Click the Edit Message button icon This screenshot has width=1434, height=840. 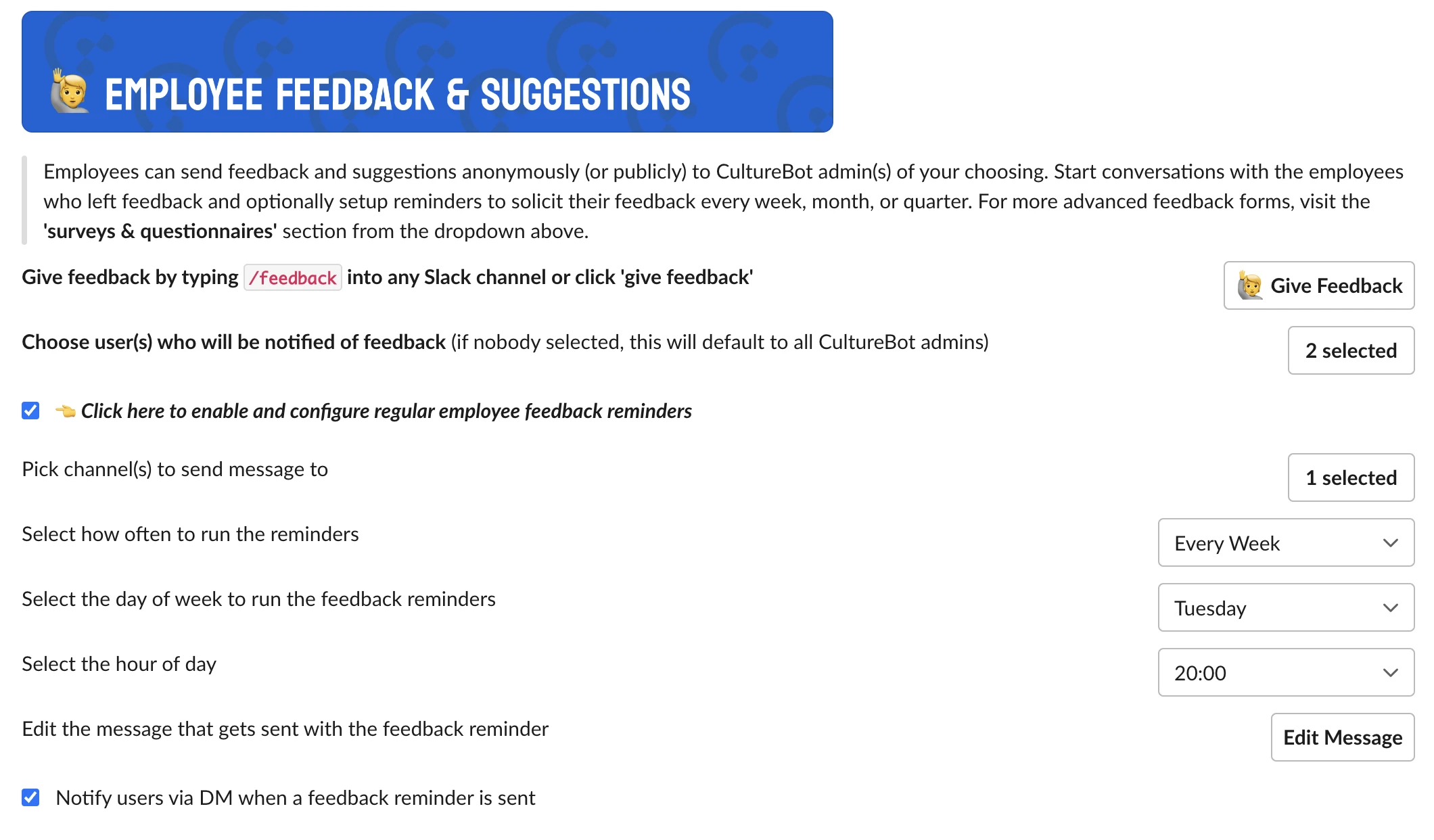click(x=1343, y=738)
